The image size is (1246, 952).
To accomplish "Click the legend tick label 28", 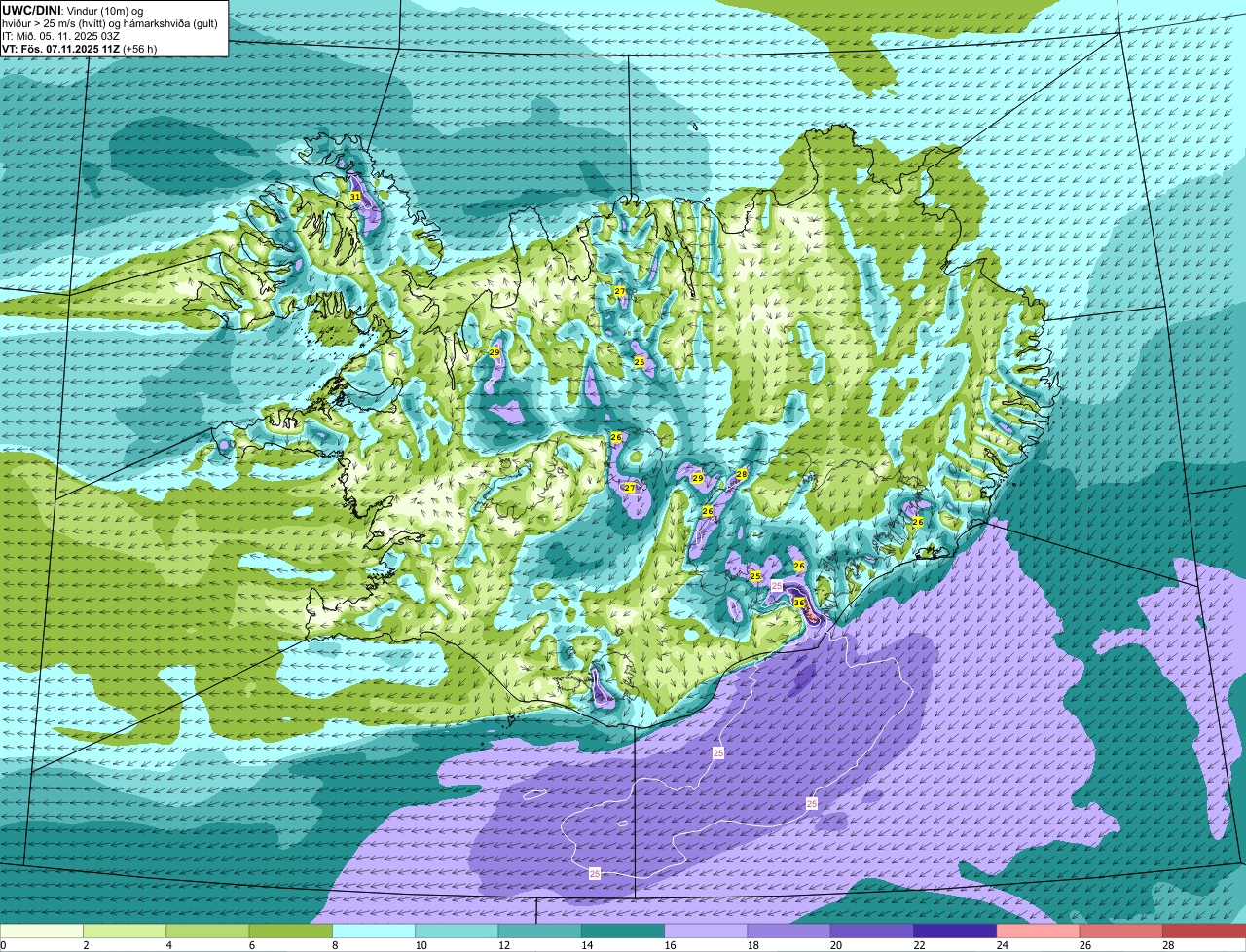I will pos(1168,945).
